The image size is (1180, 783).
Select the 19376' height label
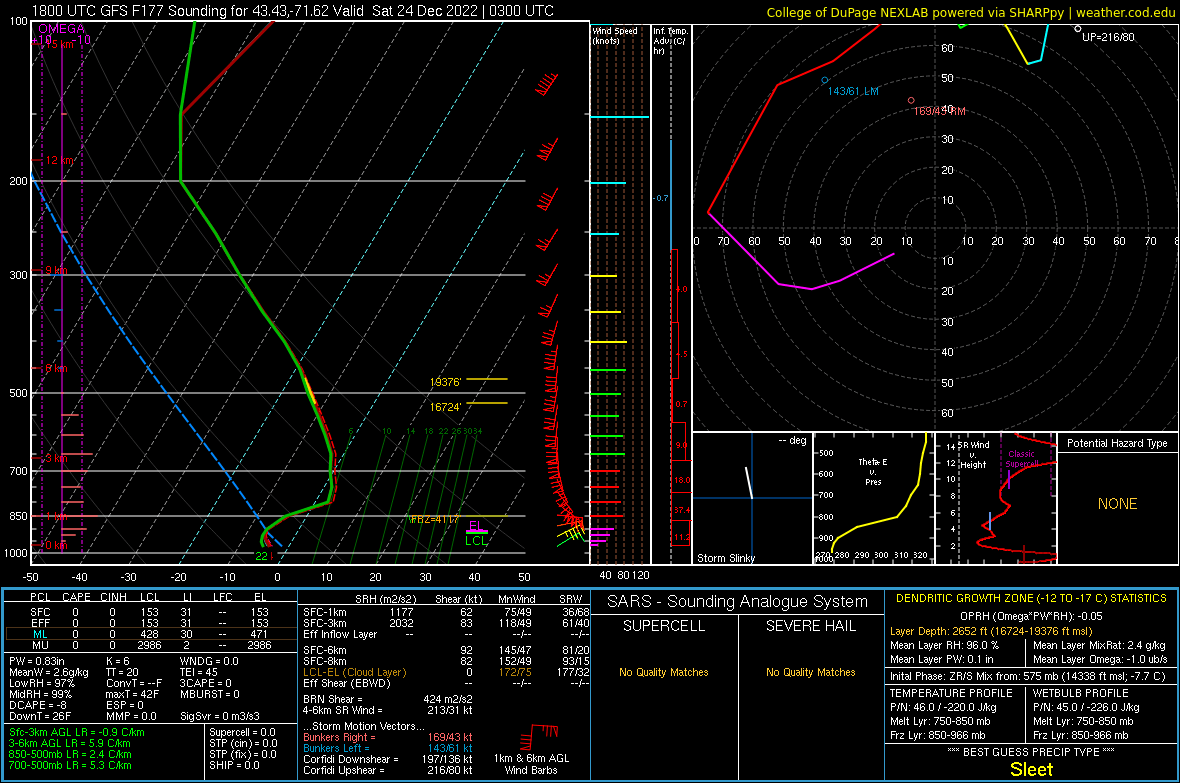click(x=446, y=382)
